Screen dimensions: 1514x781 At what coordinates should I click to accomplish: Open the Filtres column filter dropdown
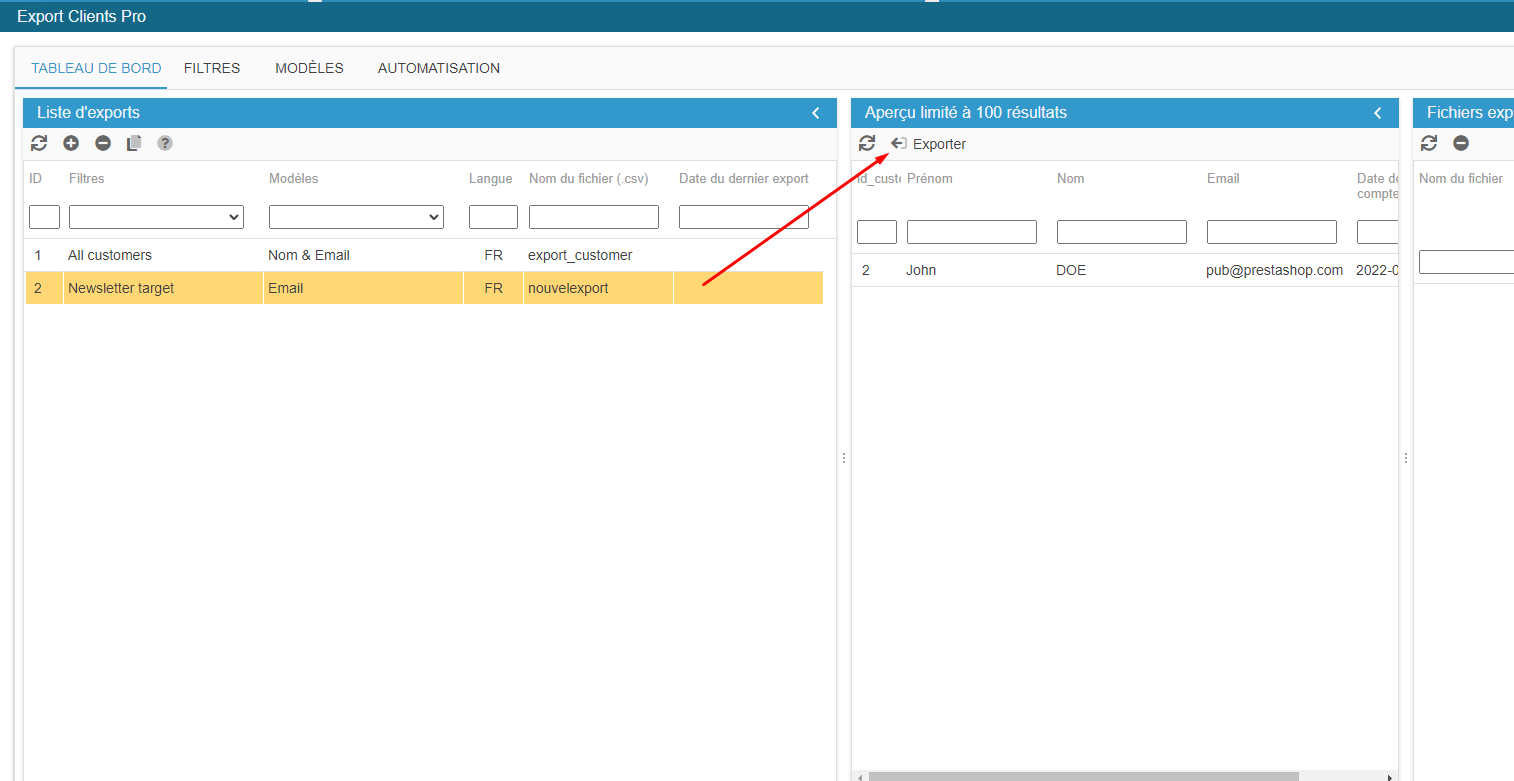tap(156, 217)
